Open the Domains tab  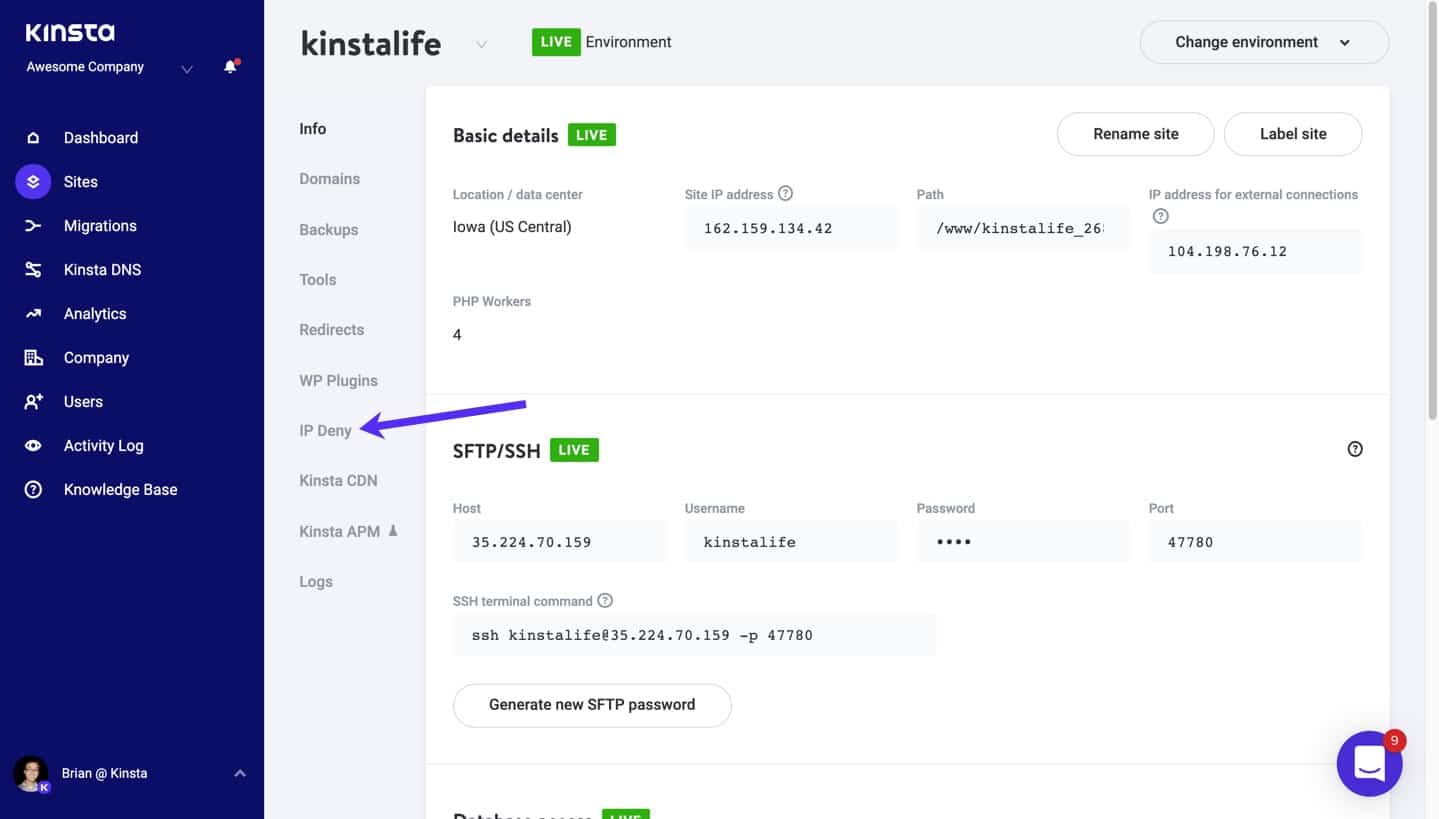click(329, 178)
